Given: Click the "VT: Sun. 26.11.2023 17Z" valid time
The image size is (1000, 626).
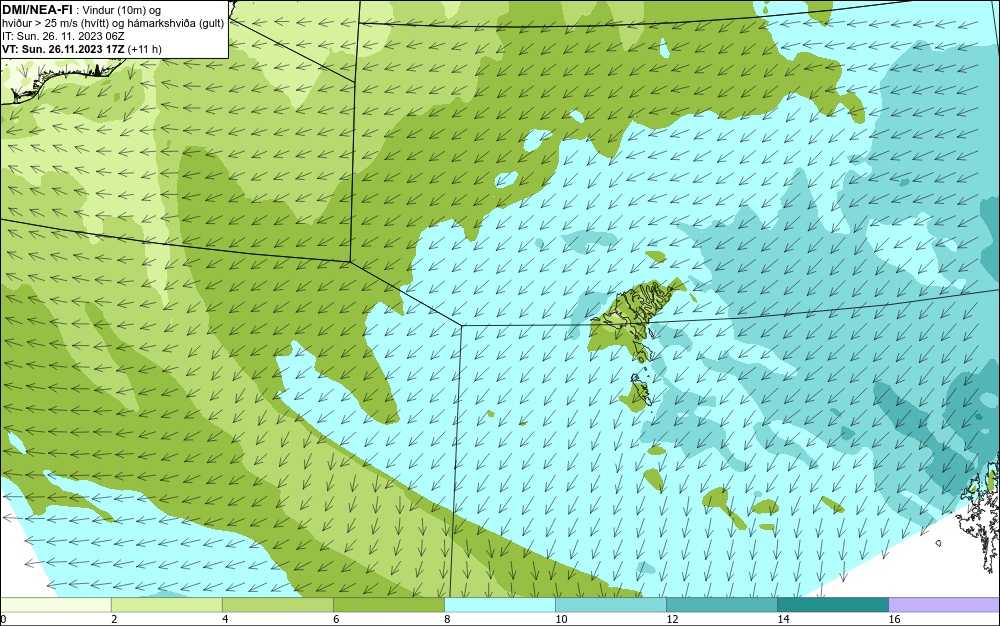Looking at the screenshot, I should pos(63,49).
